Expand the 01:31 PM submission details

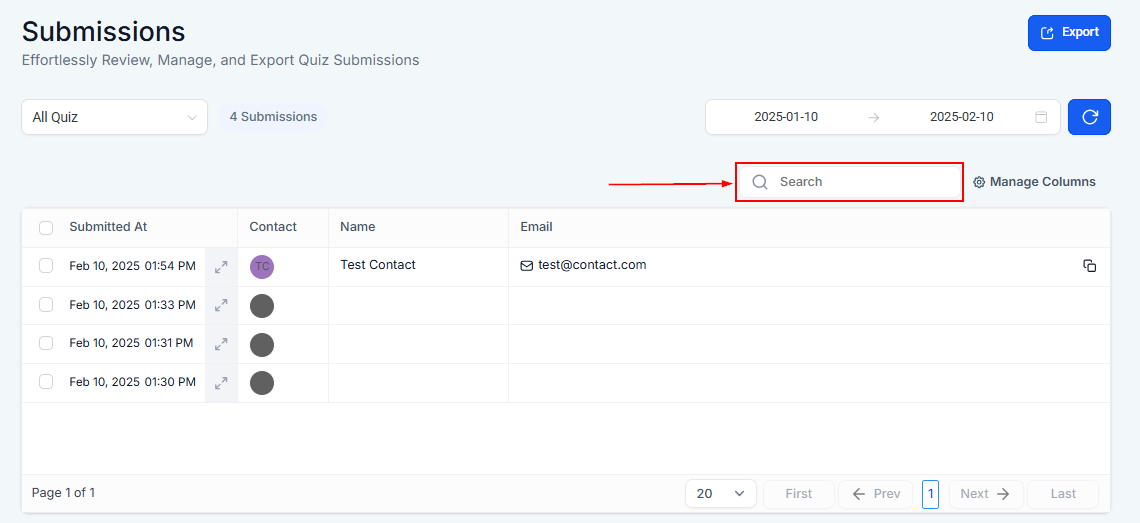(x=221, y=344)
